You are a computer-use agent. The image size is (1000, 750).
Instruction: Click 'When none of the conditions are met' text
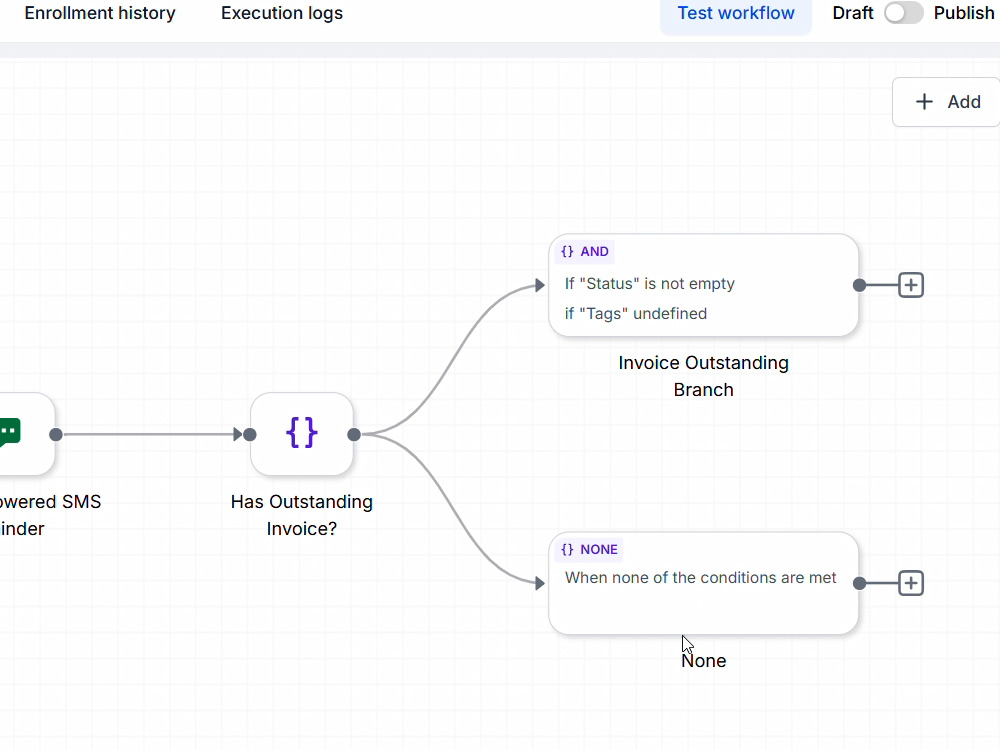point(700,578)
